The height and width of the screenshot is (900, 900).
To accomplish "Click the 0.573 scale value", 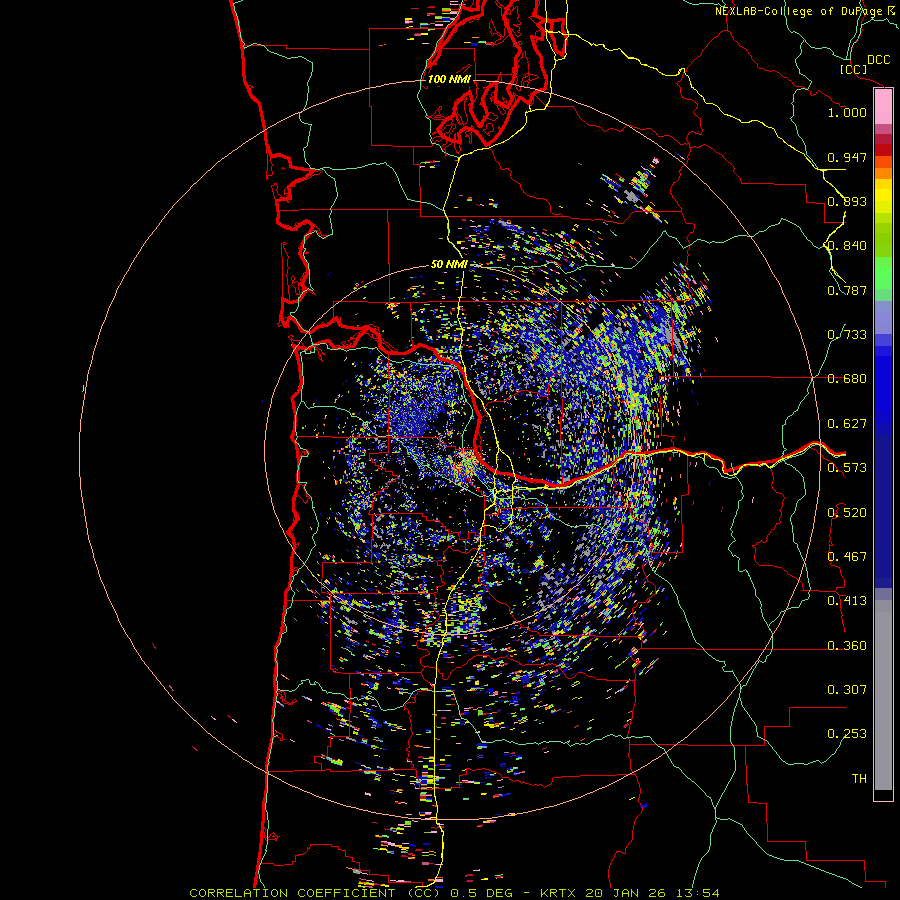I will tap(847, 468).
